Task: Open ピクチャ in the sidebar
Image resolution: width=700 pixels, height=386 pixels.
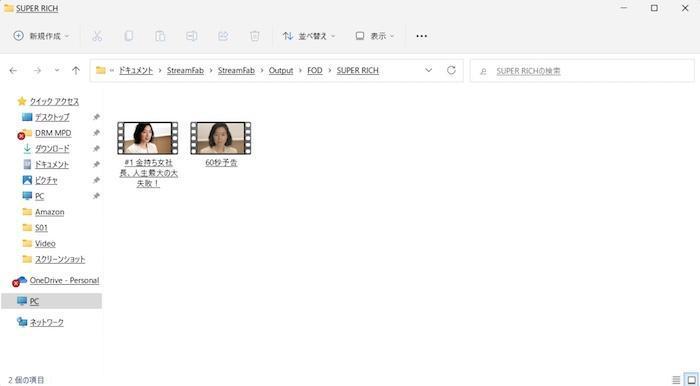Action: tap(46, 180)
